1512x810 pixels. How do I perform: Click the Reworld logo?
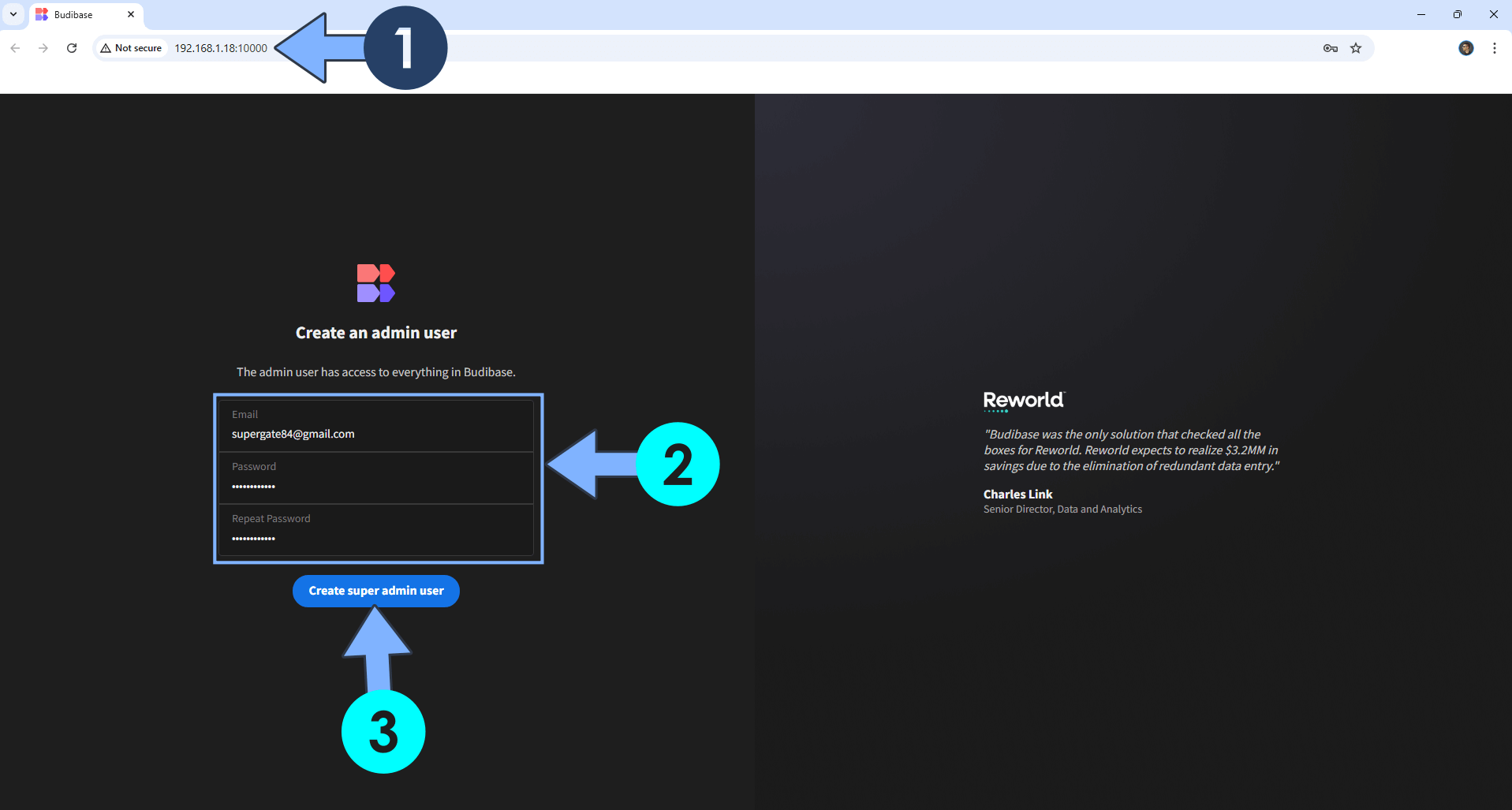1024,401
